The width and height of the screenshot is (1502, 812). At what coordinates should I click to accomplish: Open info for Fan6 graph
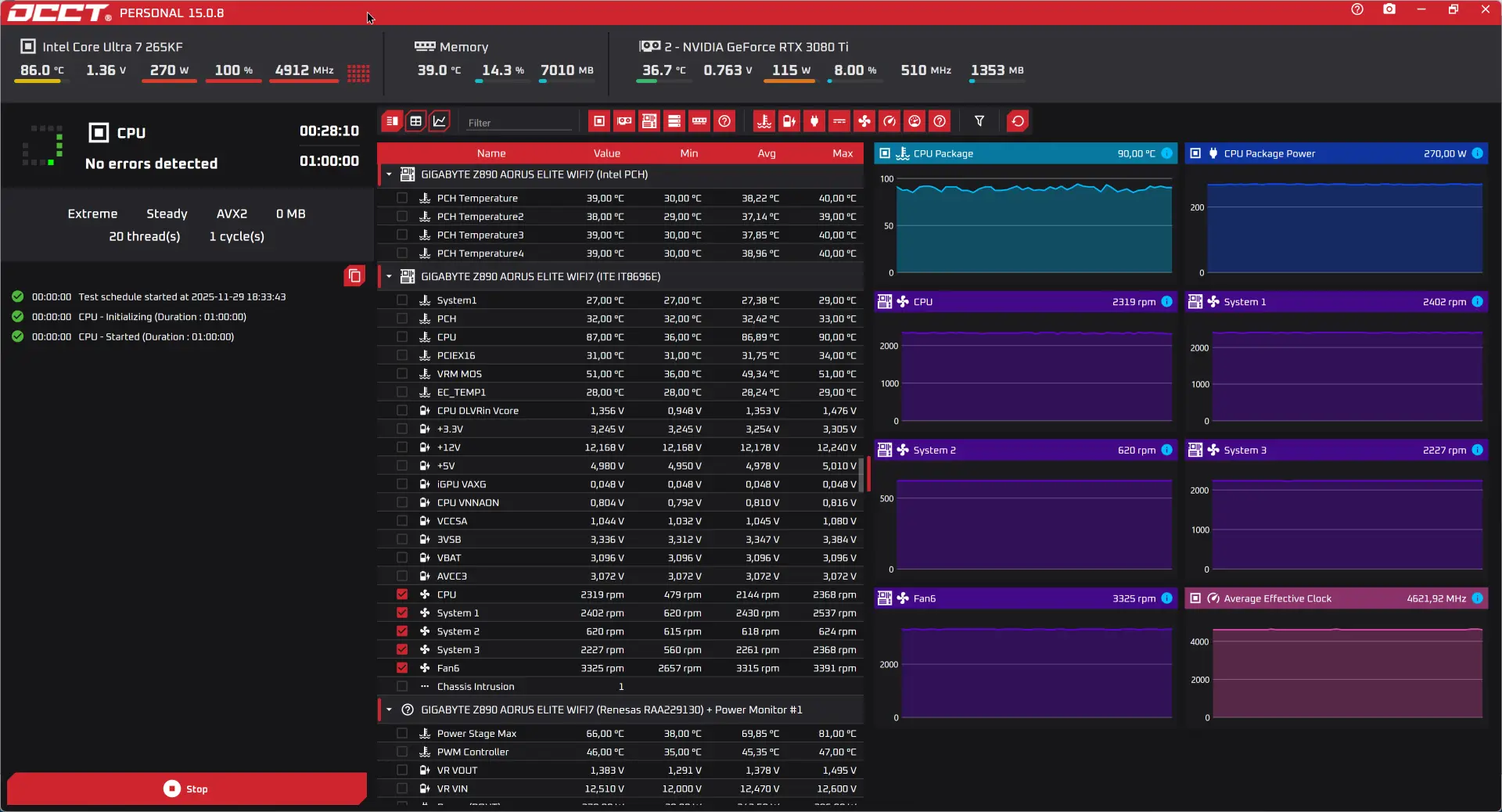point(1167,598)
